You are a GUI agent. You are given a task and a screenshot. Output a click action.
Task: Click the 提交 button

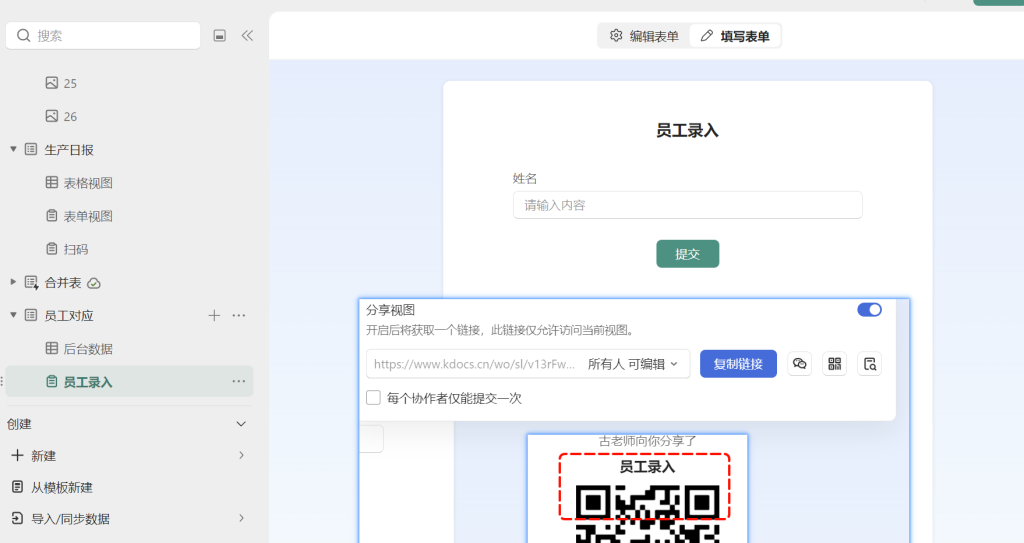pyautogui.click(x=688, y=254)
